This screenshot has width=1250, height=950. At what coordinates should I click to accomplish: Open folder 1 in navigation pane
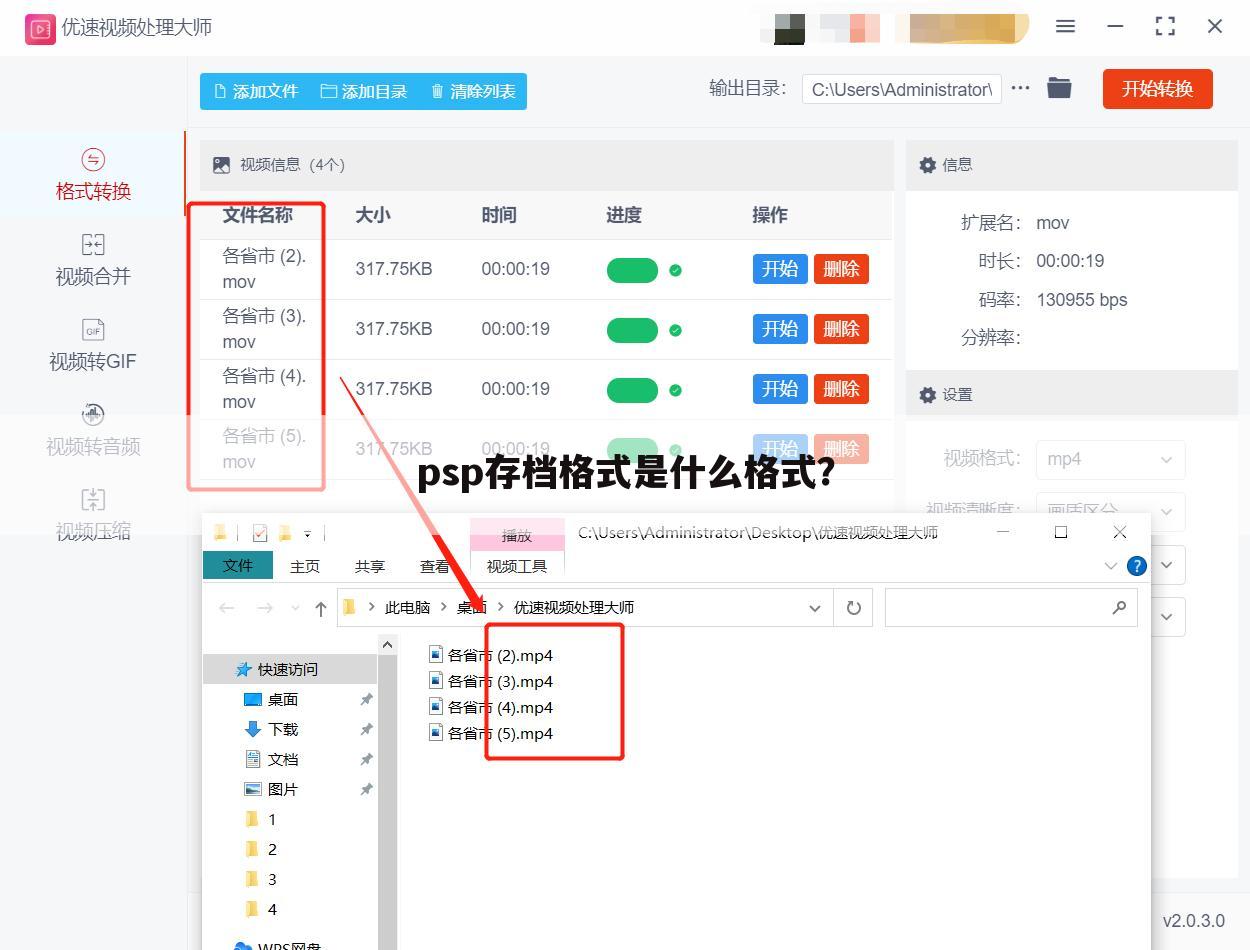[261, 819]
